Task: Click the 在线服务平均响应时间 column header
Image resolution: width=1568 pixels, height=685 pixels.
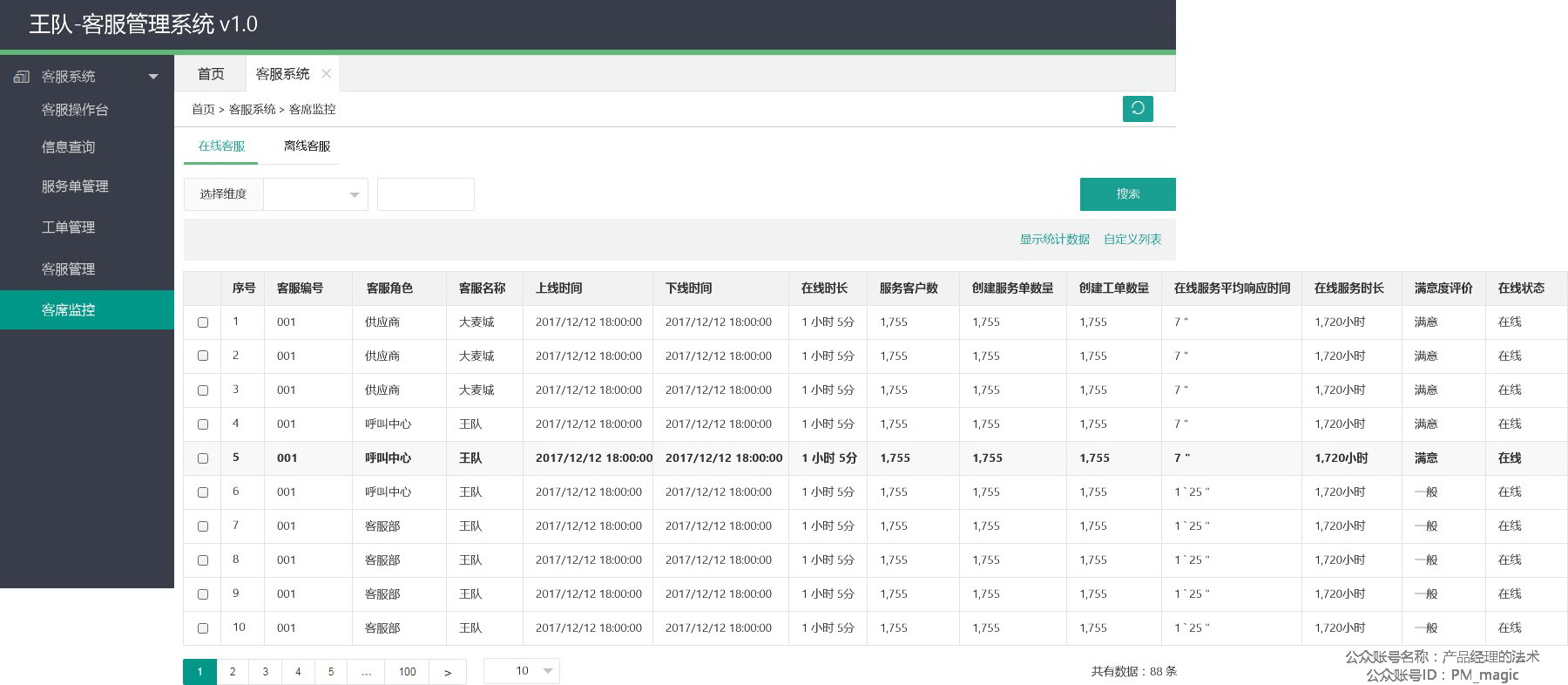Action: click(x=1232, y=288)
